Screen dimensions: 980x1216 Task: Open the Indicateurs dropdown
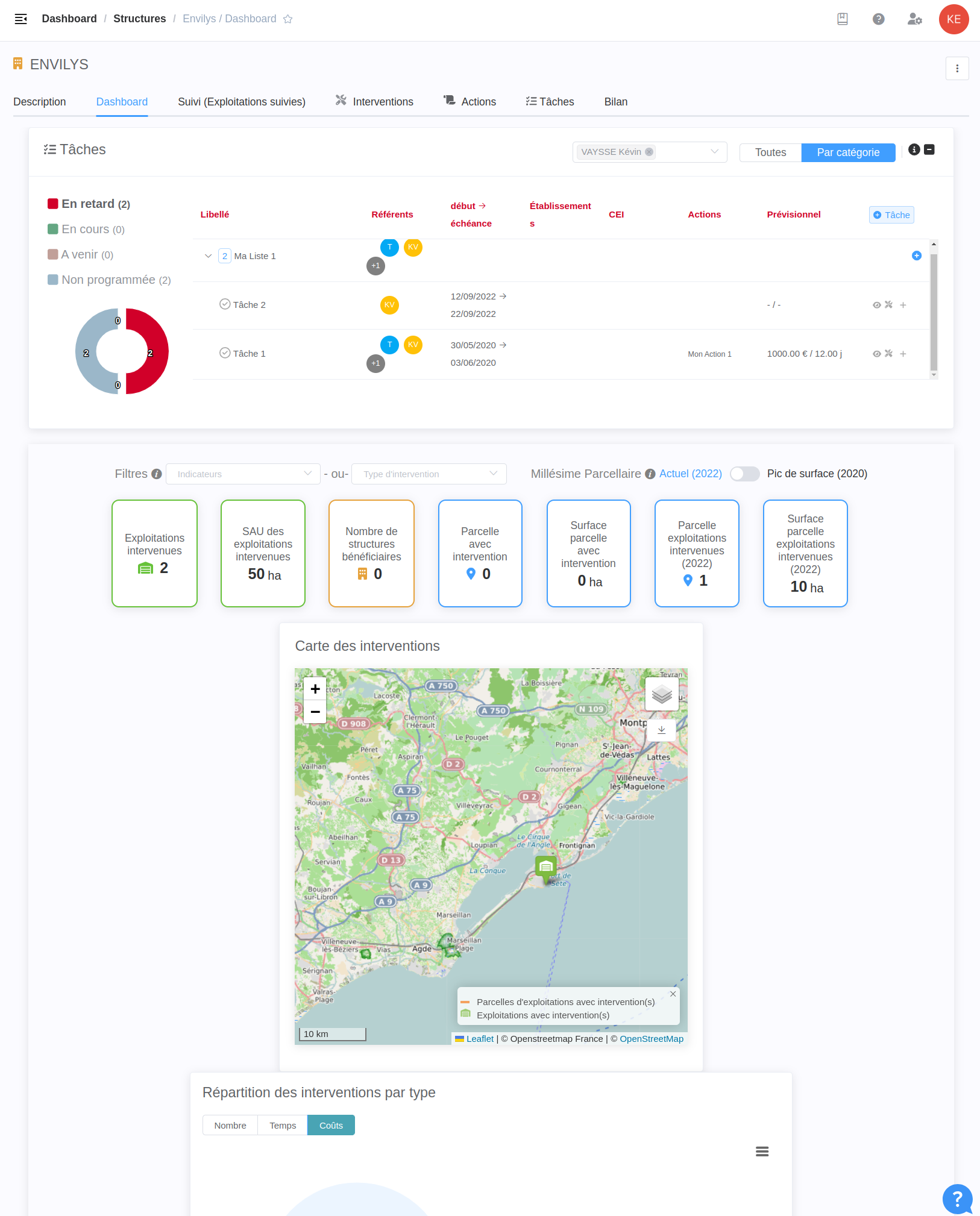click(242, 474)
